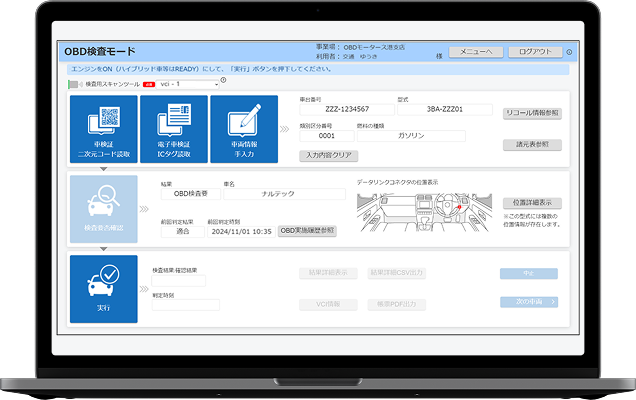The width and height of the screenshot is (636, 400).
Task: Click the 類別区分番号 field 0001
Action: (327, 136)
